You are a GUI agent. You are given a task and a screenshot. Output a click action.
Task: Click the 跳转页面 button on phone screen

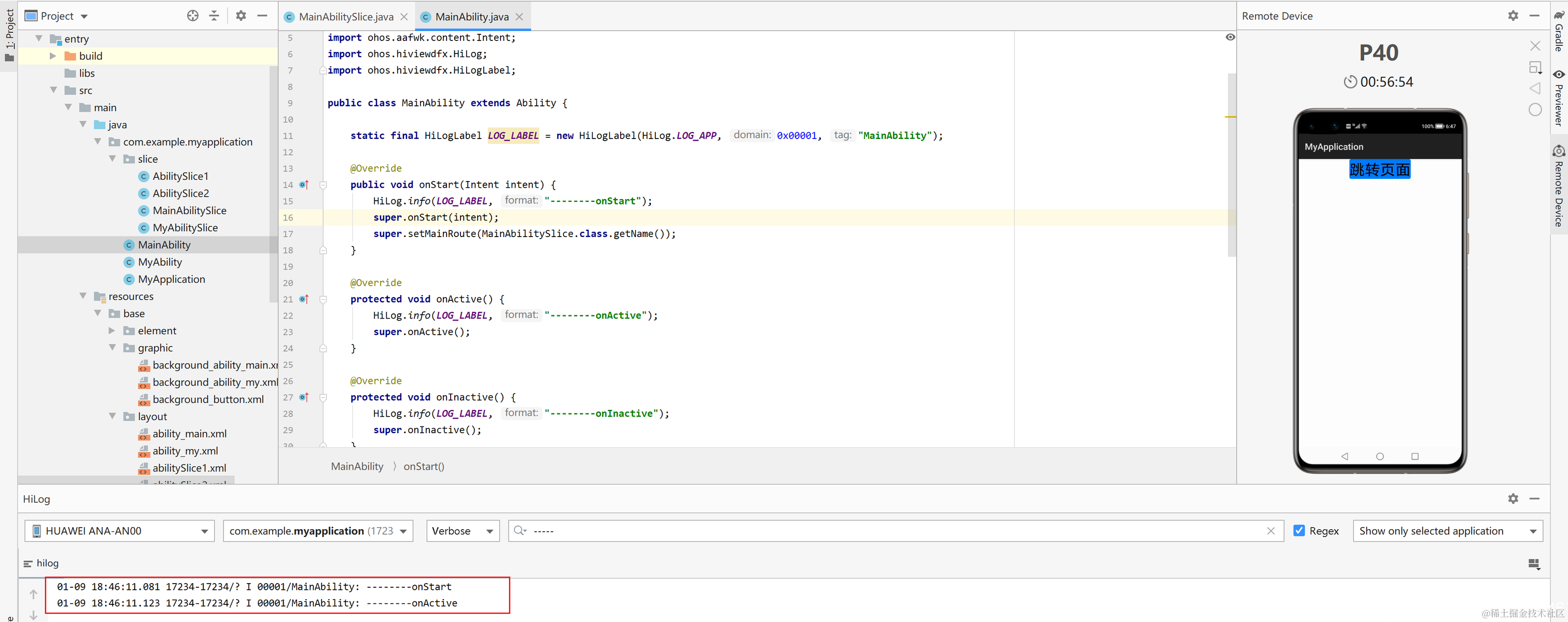point(1379,169)
